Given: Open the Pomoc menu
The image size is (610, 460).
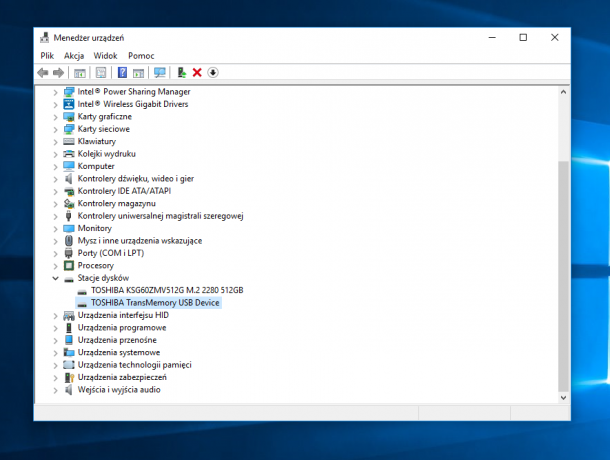Looking at the screenshot, I should point(141,56).
